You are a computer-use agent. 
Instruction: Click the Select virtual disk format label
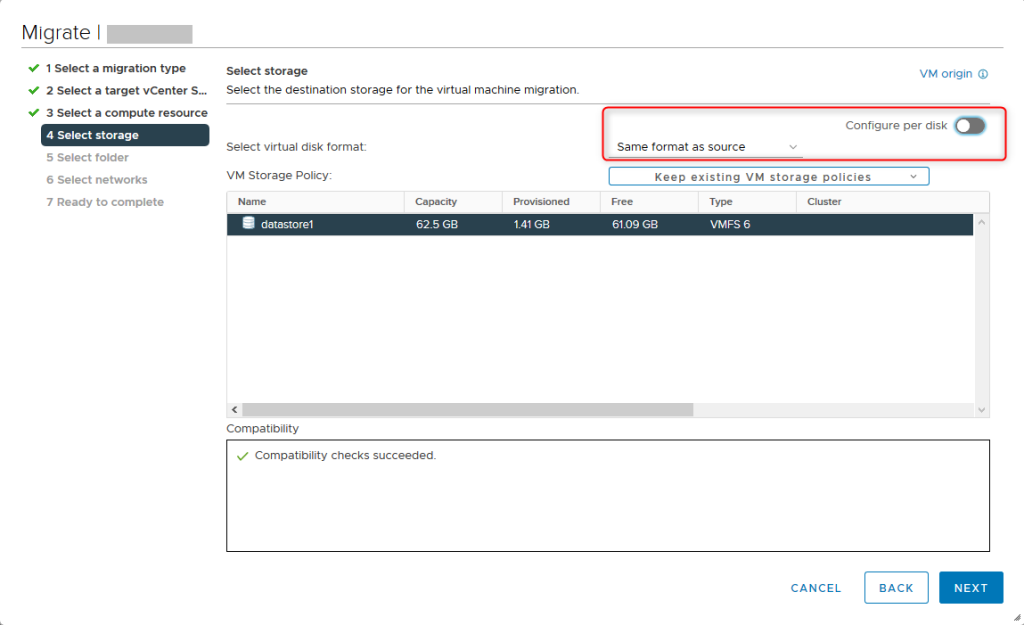[296, 147]
